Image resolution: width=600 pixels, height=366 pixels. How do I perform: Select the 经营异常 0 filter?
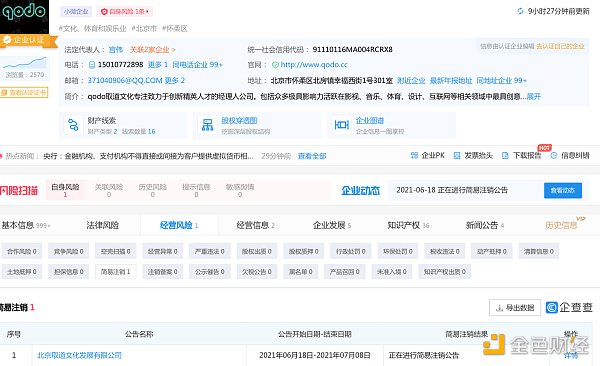163,251
